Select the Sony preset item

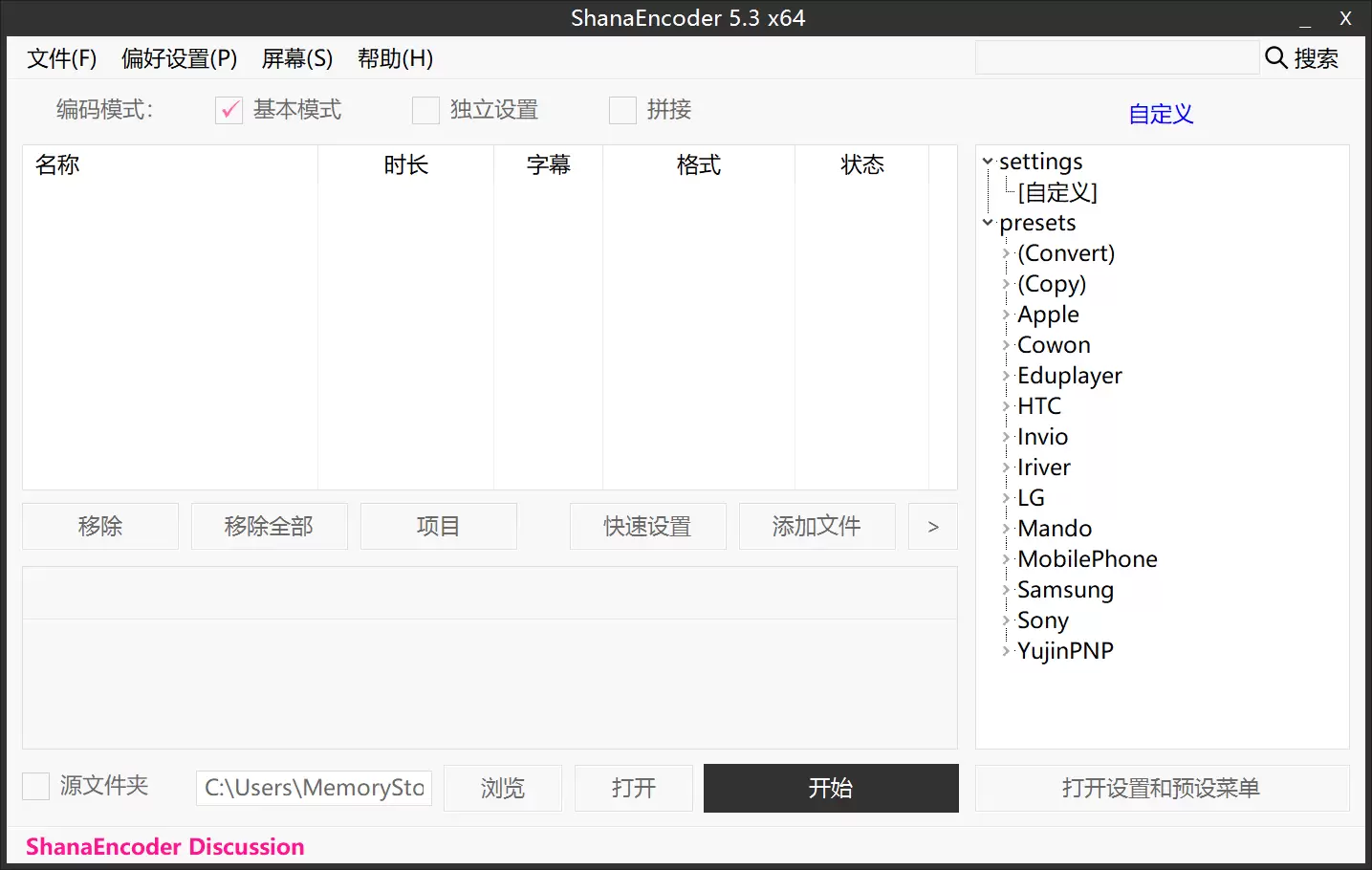pos(1043,620)
